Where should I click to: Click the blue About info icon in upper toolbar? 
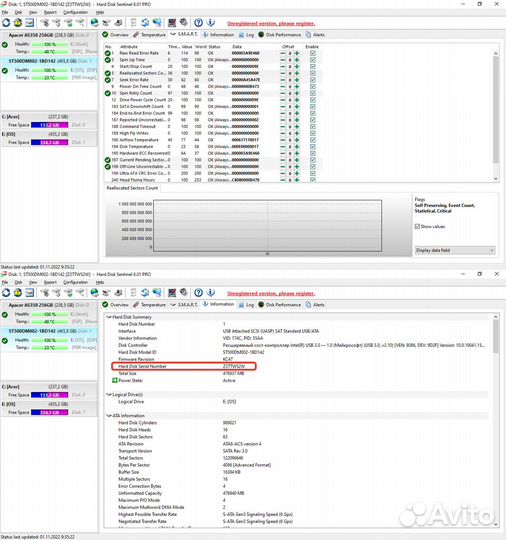click(x=210, y=23)
